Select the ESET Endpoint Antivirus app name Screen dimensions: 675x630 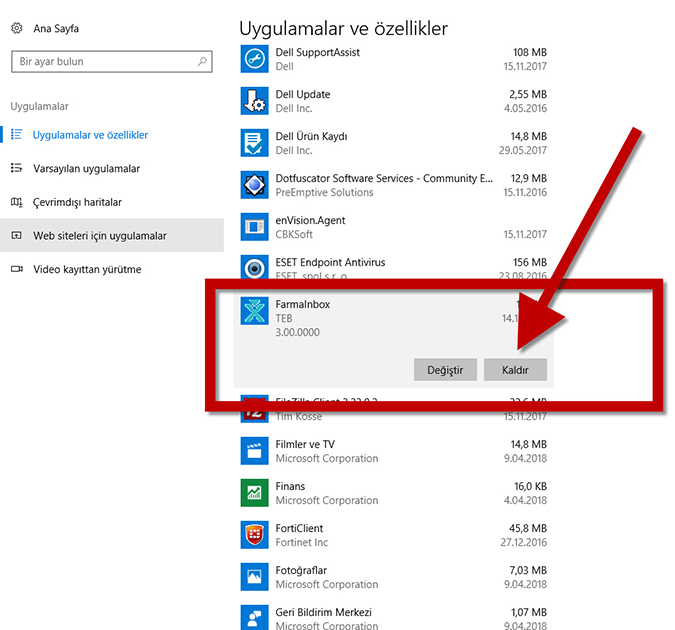[330, 262]
